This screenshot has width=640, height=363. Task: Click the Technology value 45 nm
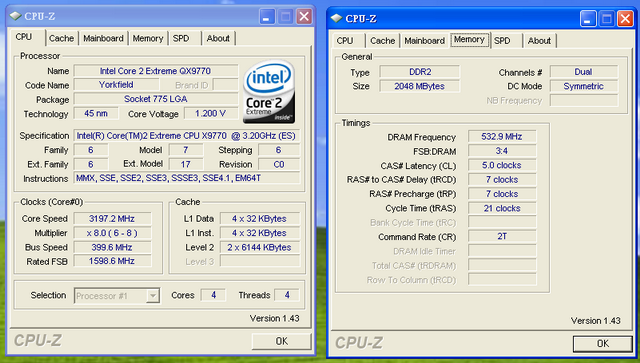[96, 114]
